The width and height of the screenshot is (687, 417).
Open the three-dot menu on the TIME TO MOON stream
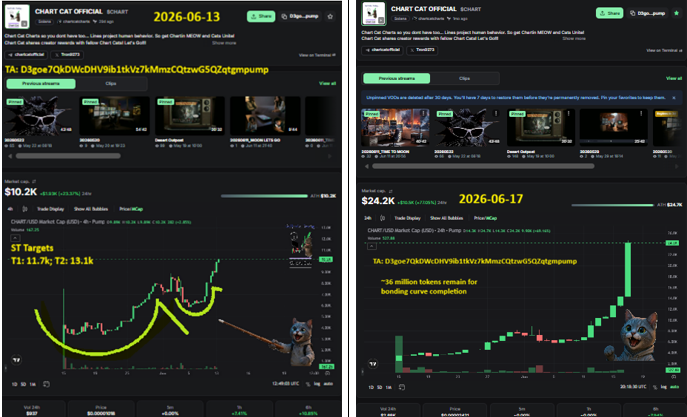424,113
